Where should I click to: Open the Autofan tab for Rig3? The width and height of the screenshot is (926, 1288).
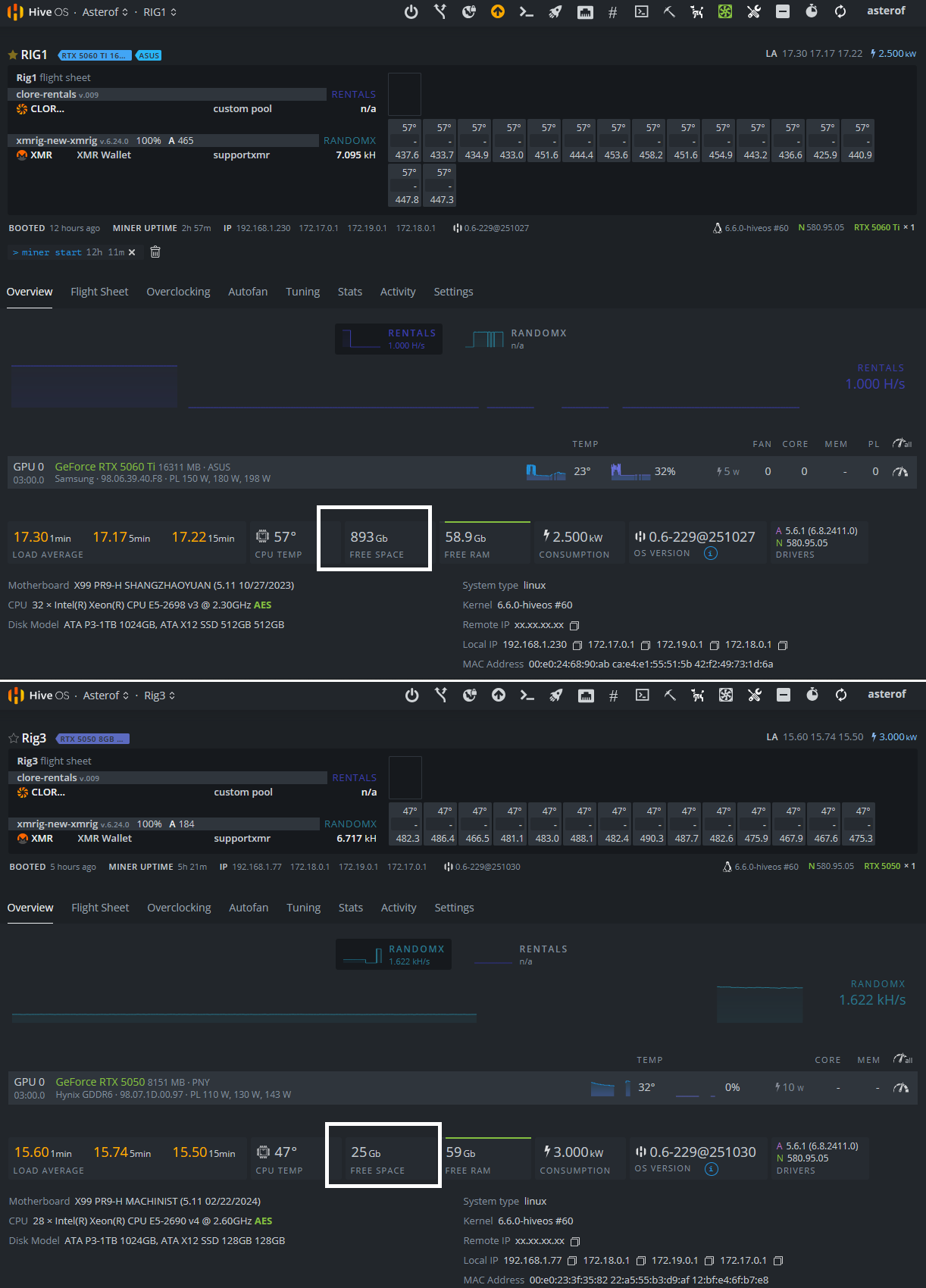249,908
